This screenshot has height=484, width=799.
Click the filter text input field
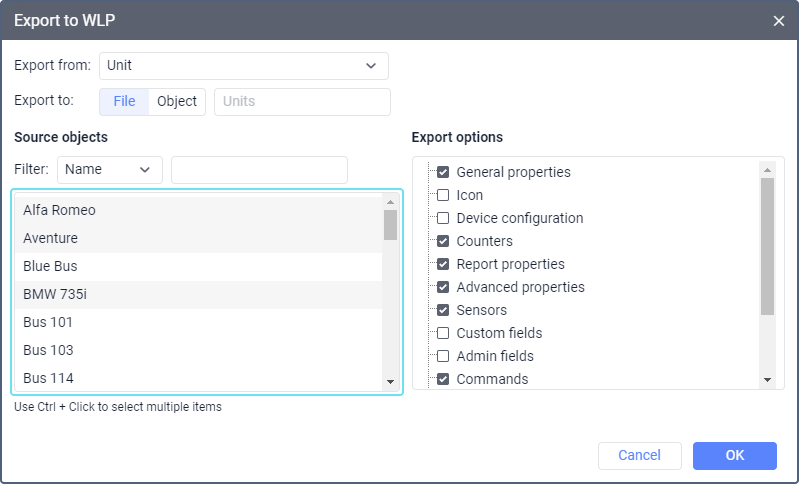pos(259,170)
